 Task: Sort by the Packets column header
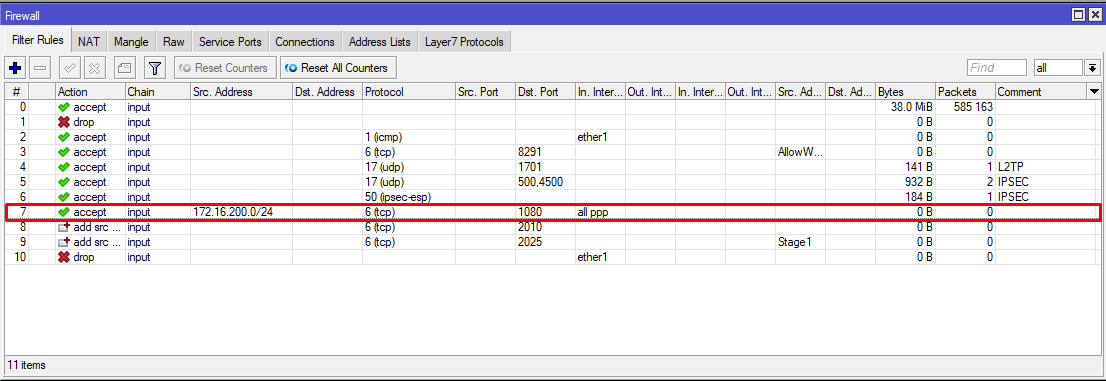click(965, 92)
